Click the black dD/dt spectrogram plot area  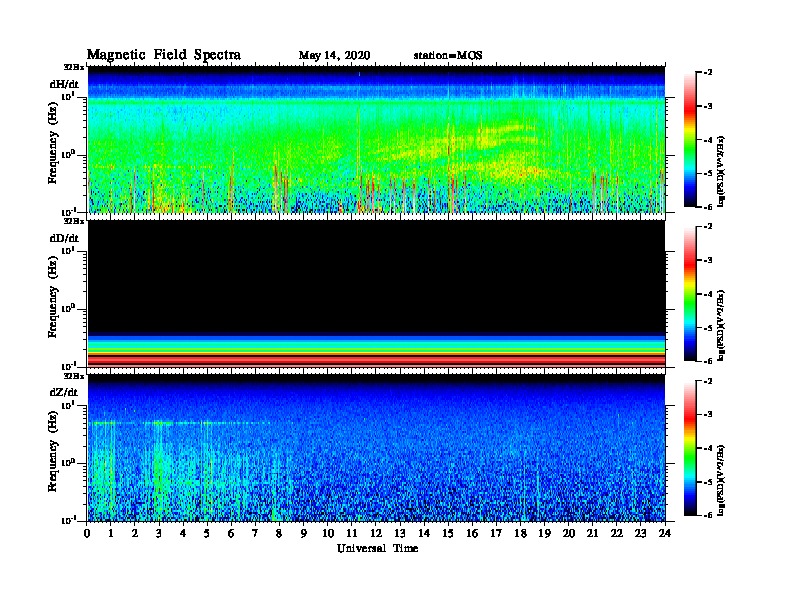pos(377,294)
